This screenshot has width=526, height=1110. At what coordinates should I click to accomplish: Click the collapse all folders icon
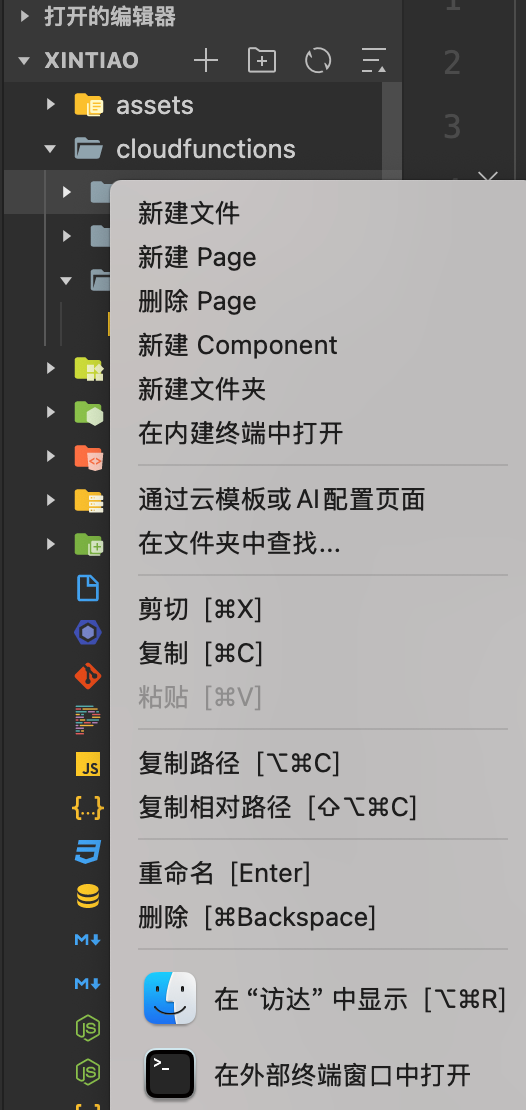tap(374, 61)
